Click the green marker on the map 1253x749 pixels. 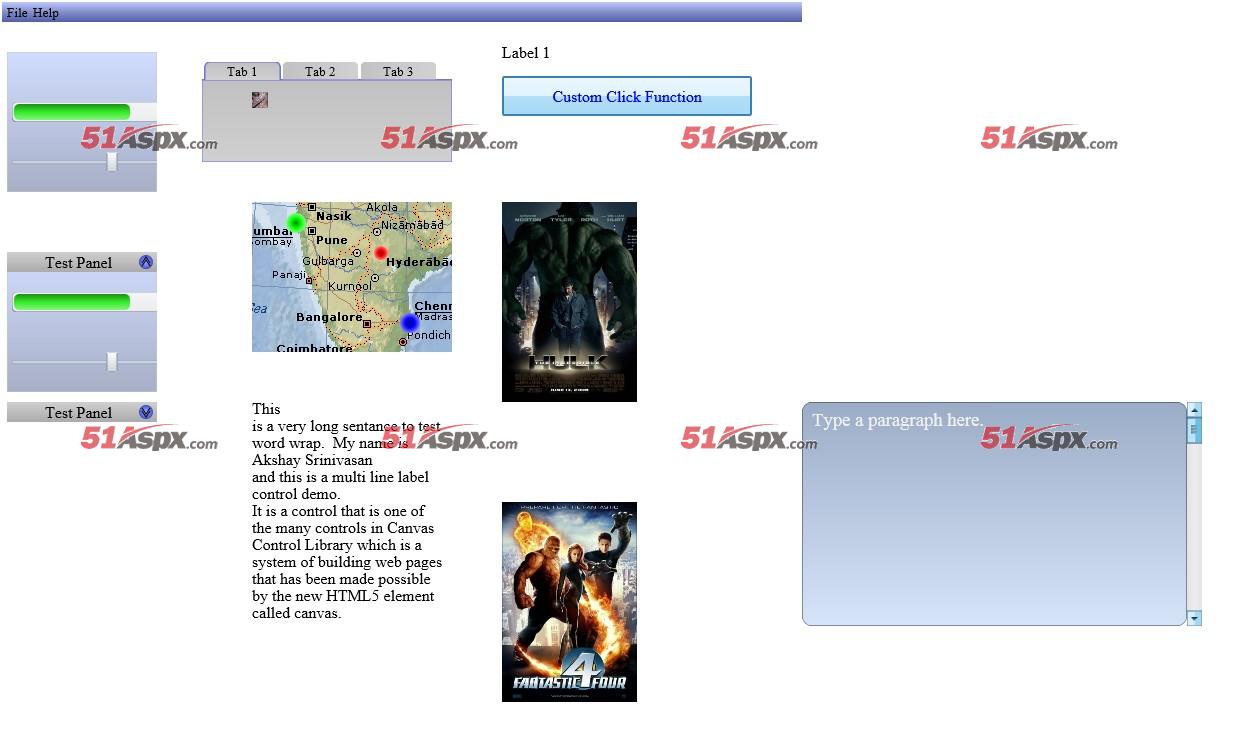tap(295, 222)
